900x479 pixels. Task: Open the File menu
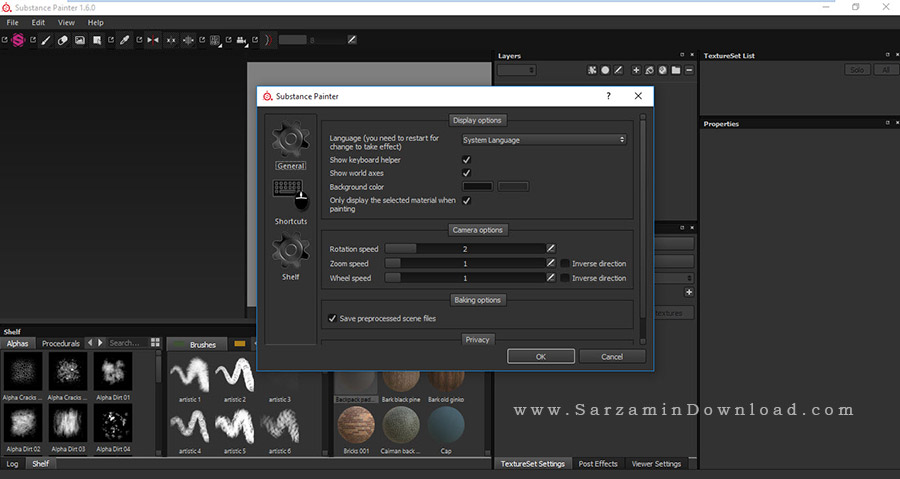click(12, 22)
